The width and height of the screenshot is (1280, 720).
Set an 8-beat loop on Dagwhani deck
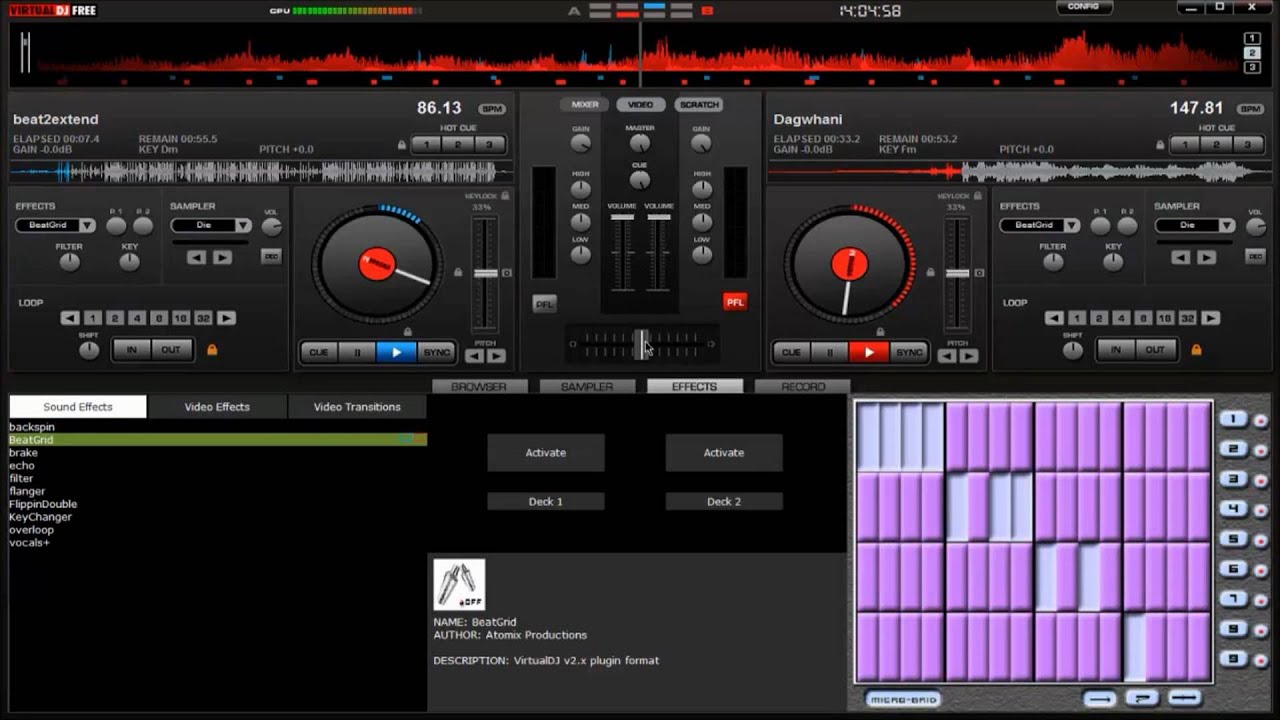click(1143, 318)
